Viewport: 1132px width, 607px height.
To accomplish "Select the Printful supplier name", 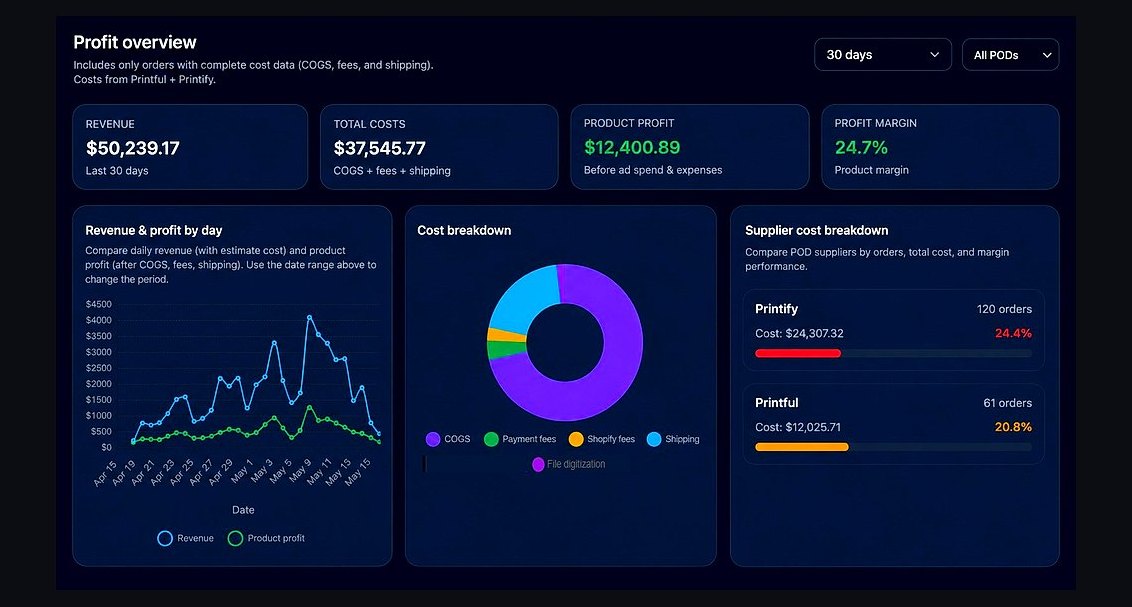I will pos(776,403).
